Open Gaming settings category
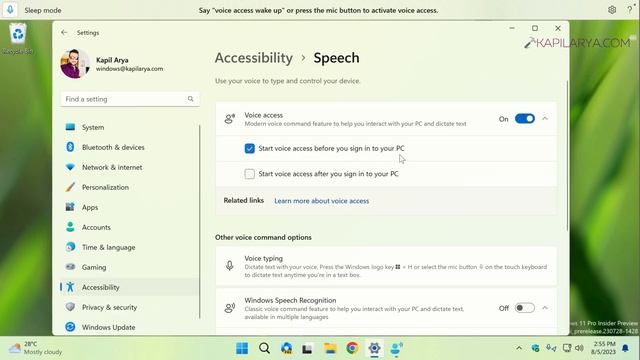This screenshot has height=360, width=640. point(130,267)
